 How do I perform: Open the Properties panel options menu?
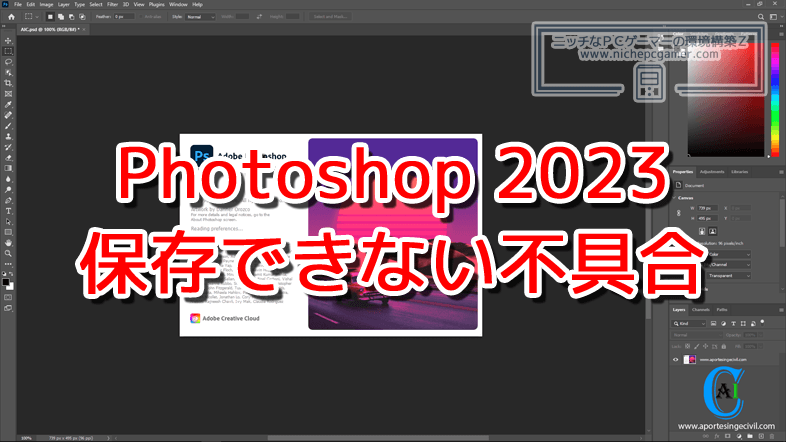(x=781, y=172)
